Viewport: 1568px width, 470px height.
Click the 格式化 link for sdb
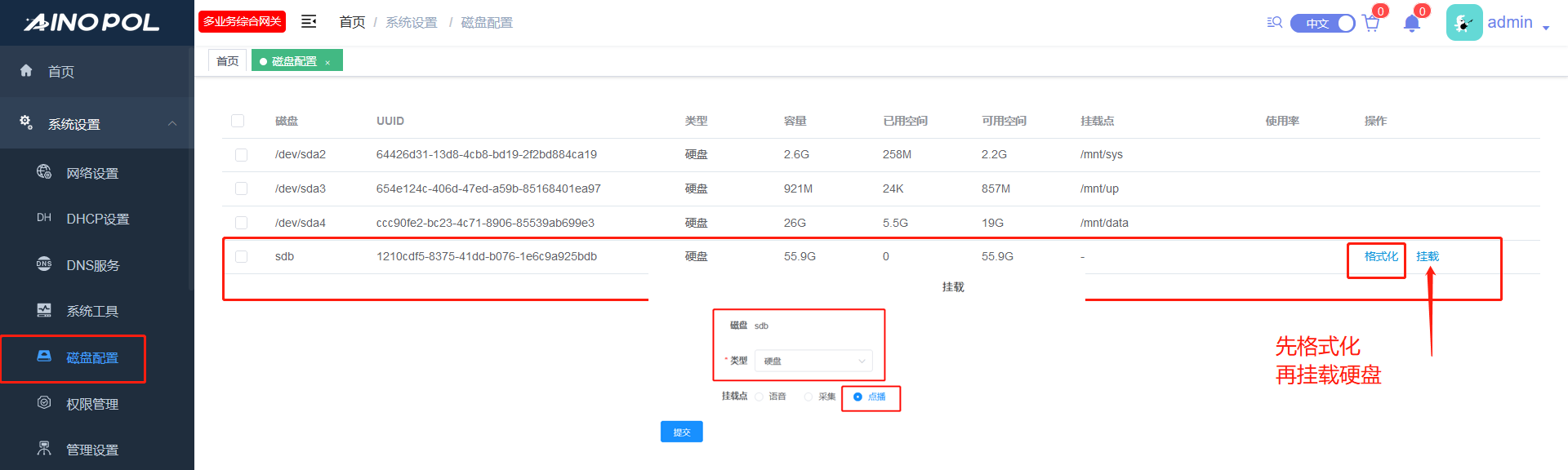pos(1380,256)
